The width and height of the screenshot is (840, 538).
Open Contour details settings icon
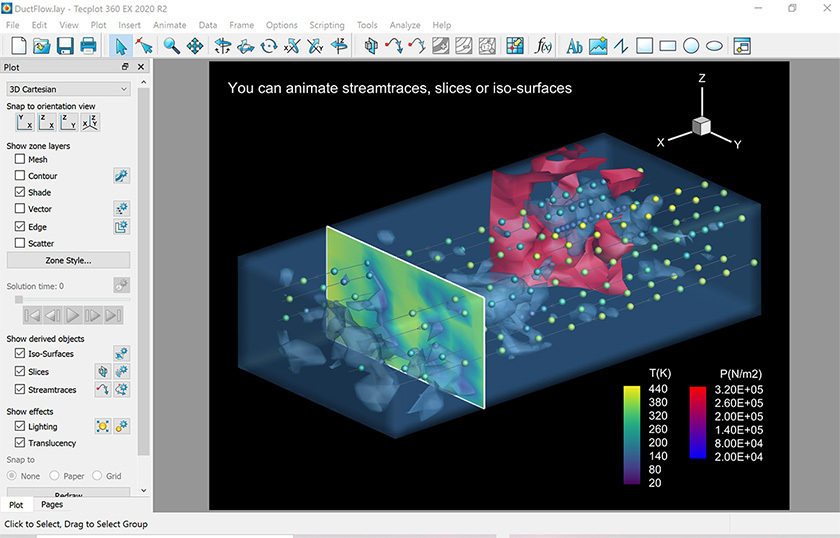pos(121,176)
